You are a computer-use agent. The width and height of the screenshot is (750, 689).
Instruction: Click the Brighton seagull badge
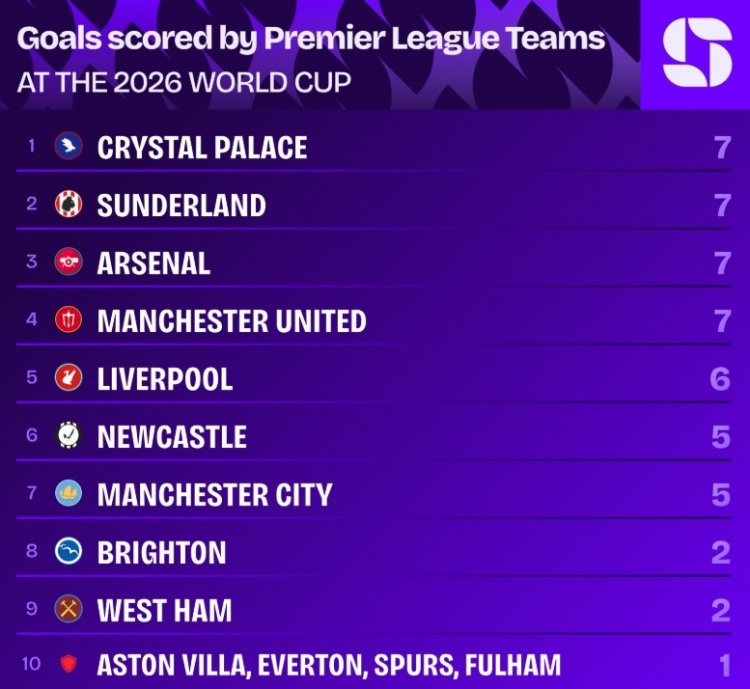click(68, 551)
